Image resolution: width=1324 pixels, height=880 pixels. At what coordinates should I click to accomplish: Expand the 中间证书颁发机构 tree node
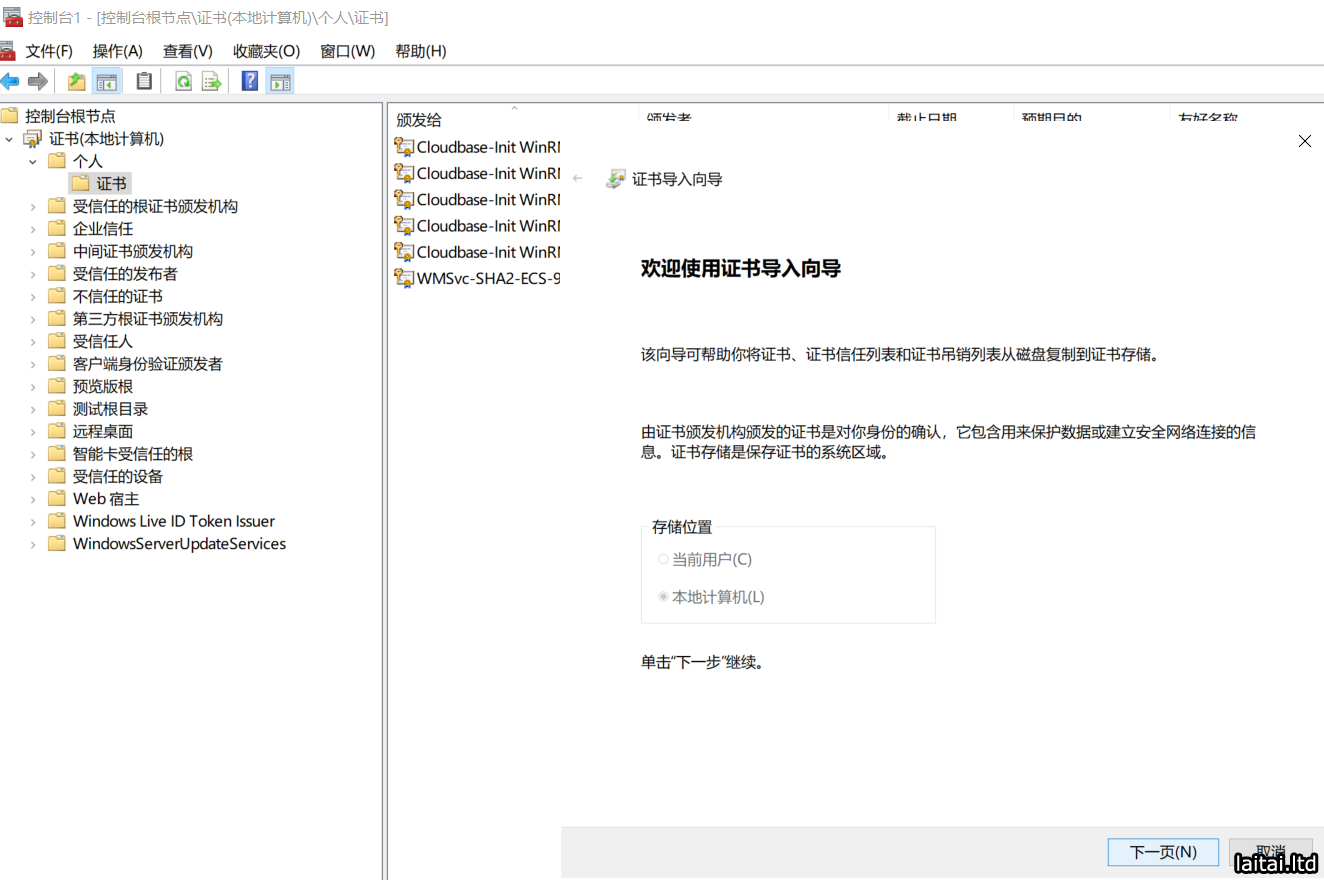pyautogui.click(x=33, y=252)
